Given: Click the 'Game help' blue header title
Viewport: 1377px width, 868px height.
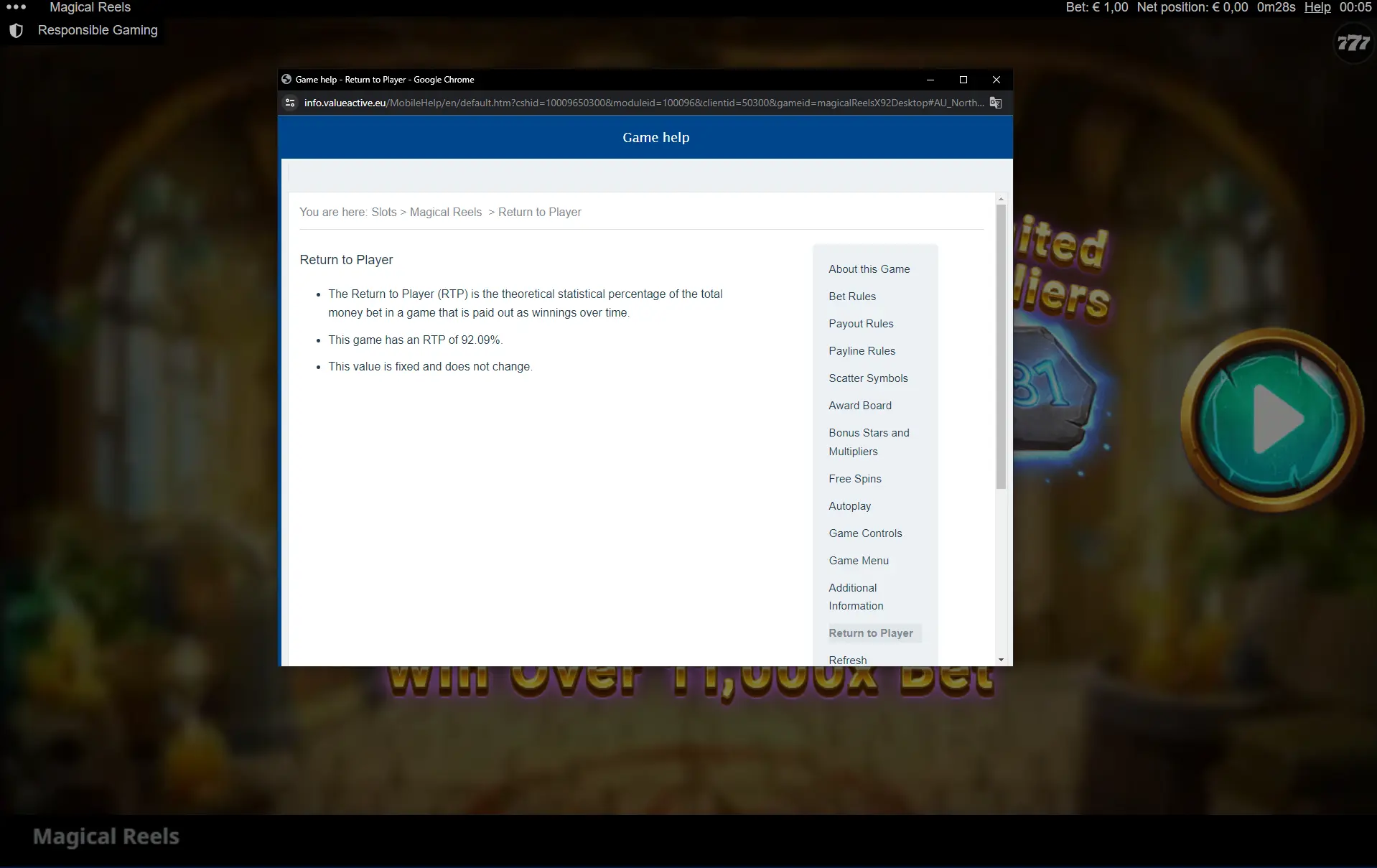Looking at the screenshot, I should click(x=655, y=137).
